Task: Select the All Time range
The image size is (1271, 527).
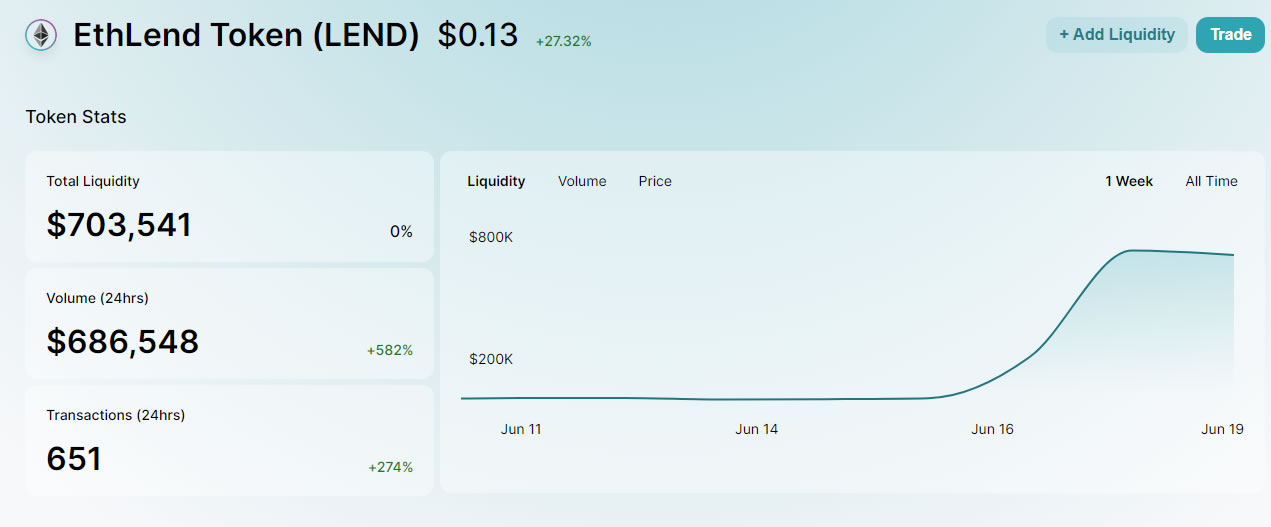Action: point(1211,181)
